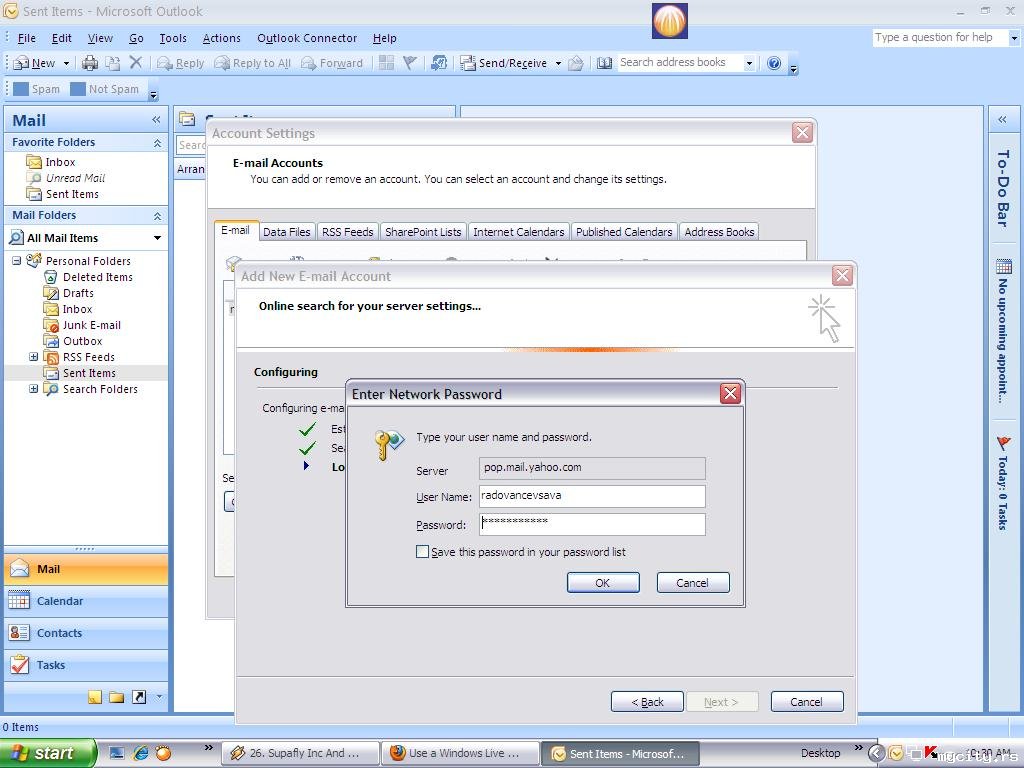Viewport: 1024px width, 768px height.
Task: Collapse the Mail Folders section
Action: (x=157, y=216)
